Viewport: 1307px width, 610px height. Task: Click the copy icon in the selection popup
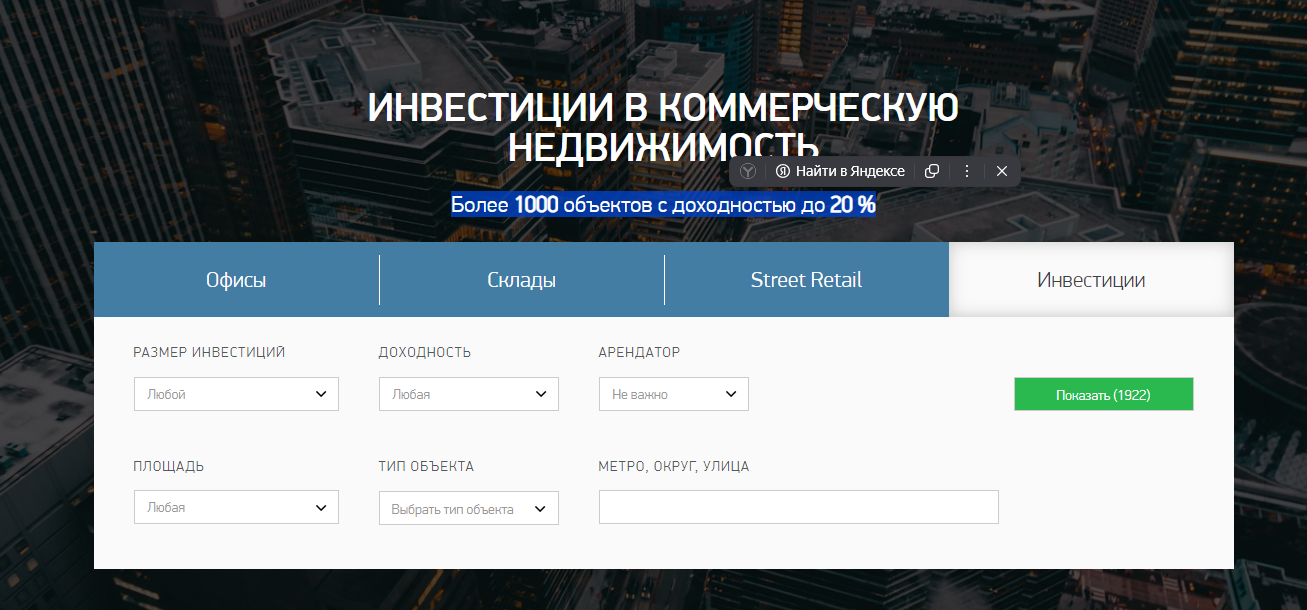[x=932, y=171]
